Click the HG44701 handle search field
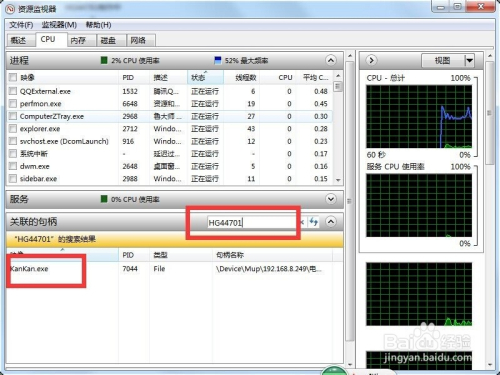The height and width of the screenshot is (375, 500). click(251, 222)
